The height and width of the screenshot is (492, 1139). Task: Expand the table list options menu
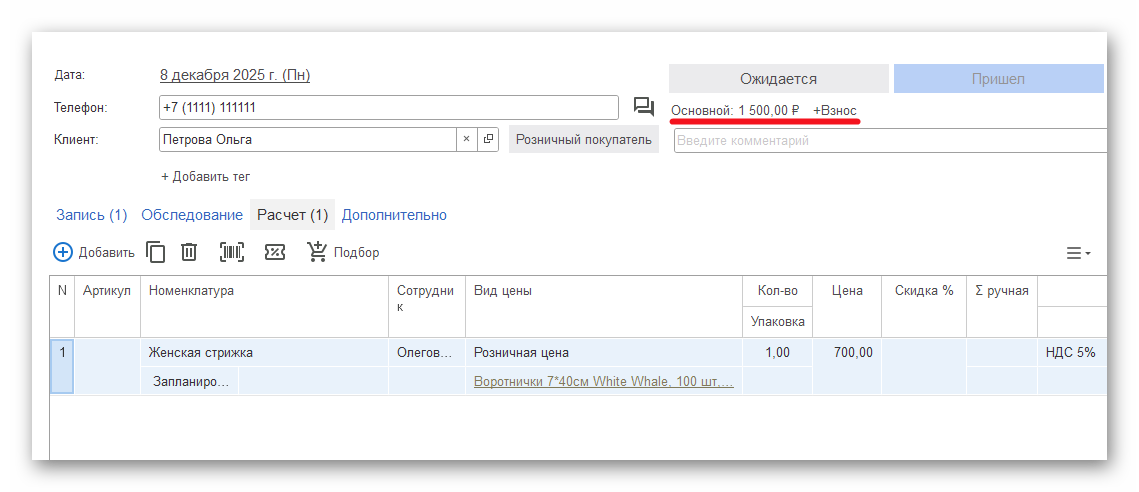coord(1078,254)
